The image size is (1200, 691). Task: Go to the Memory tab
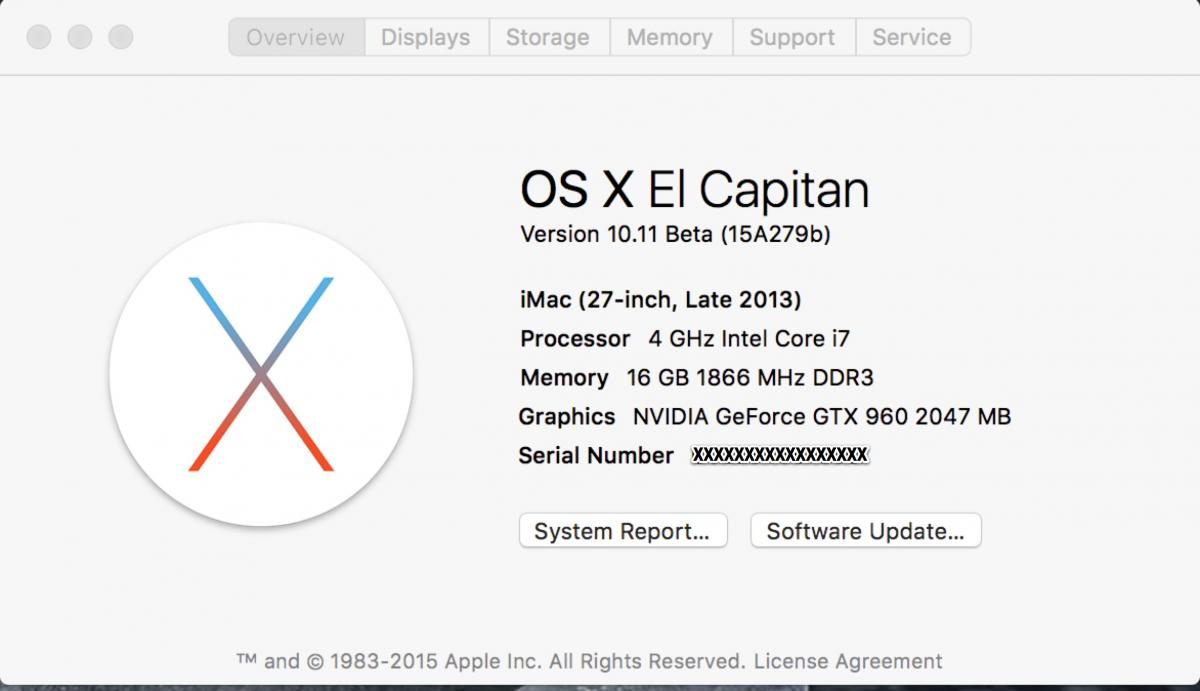click(x=670, y=38)
